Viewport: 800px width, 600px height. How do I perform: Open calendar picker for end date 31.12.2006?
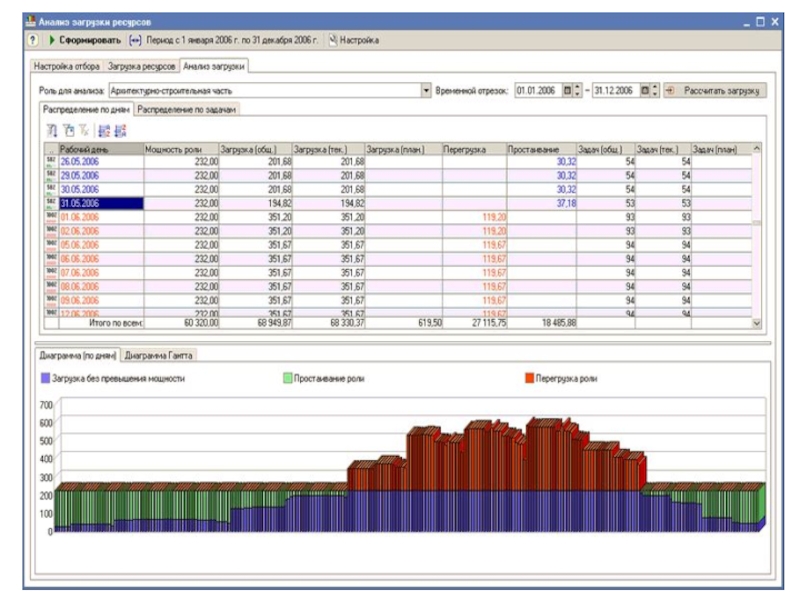click(644, 90)
